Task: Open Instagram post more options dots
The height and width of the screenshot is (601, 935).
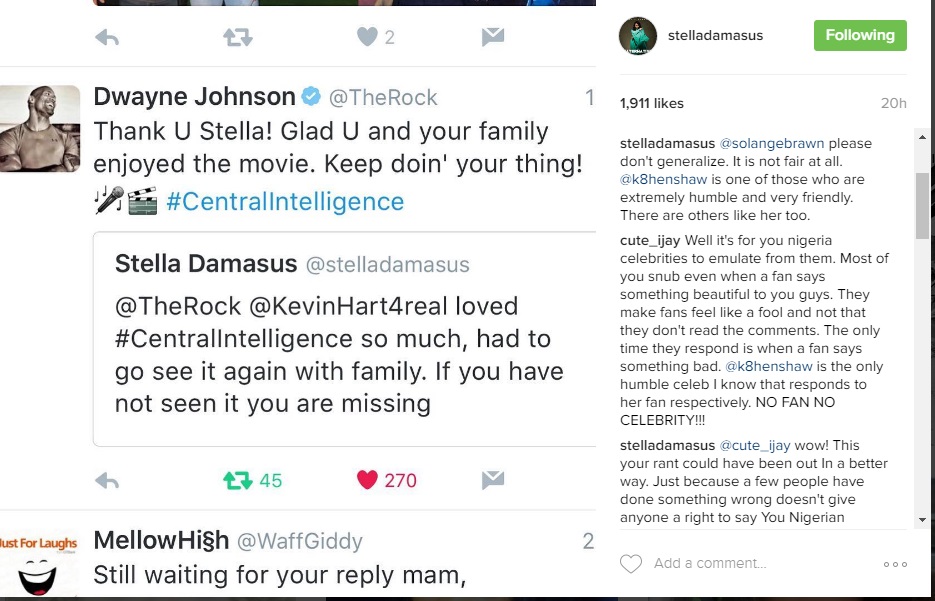Action: pos(895,564)
